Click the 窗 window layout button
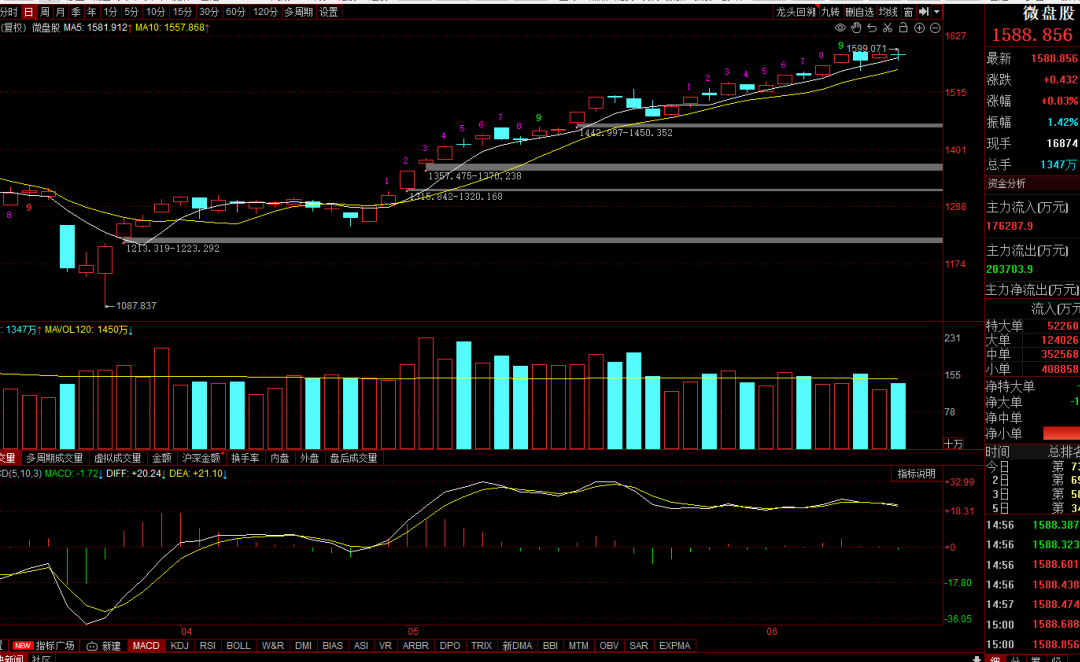This screenshot has width=1080, height=662. point(907,12)
